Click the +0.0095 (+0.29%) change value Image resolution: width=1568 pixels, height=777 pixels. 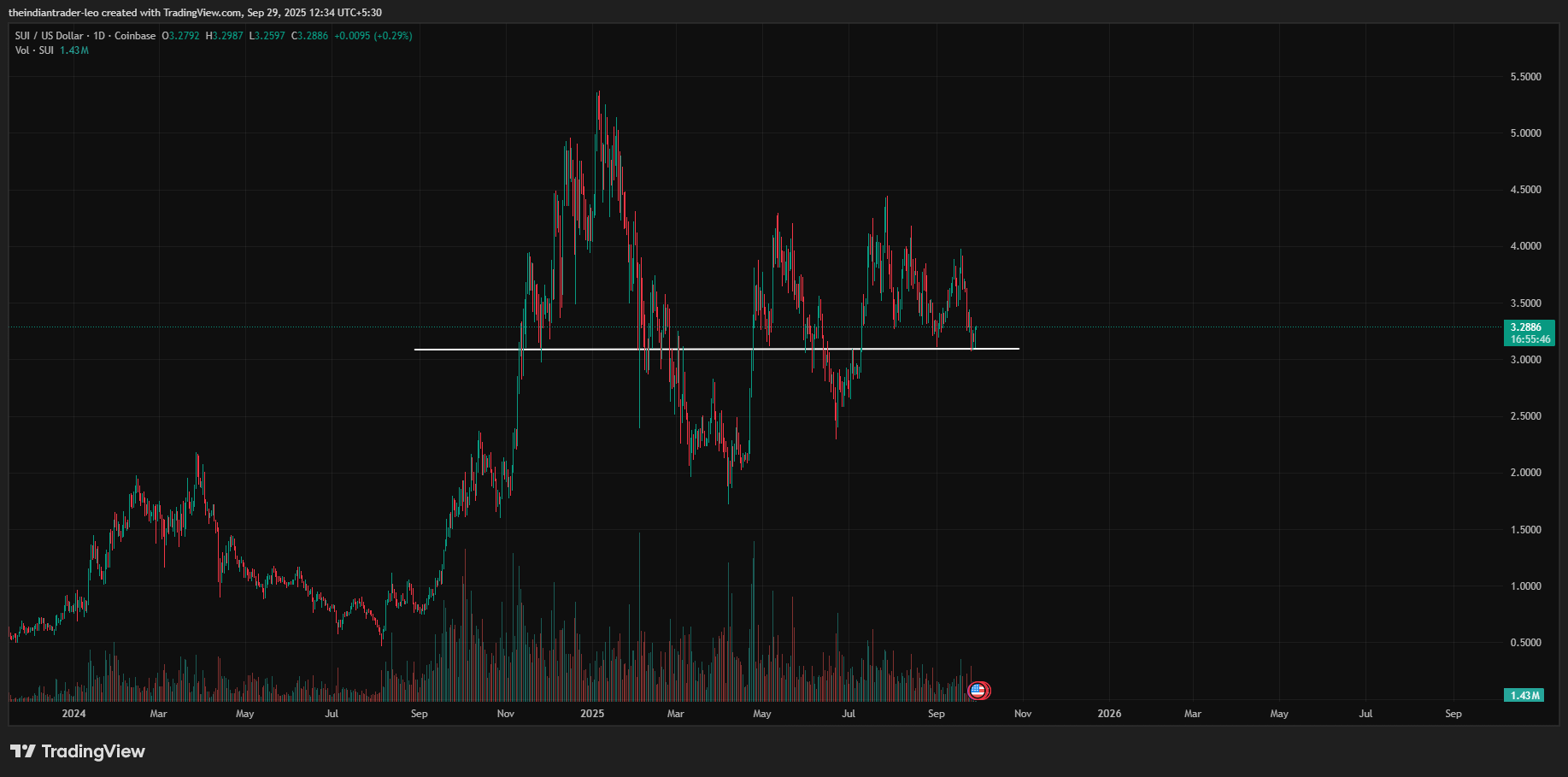pyautogui.click(x=373, y=36)
